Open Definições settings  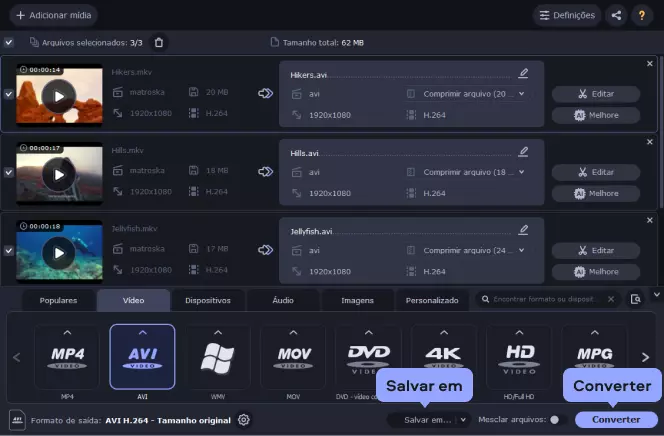click(x=567, y=15)
